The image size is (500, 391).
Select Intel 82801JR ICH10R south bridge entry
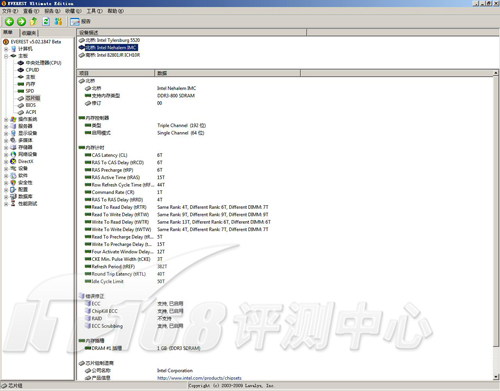point(113,55)
